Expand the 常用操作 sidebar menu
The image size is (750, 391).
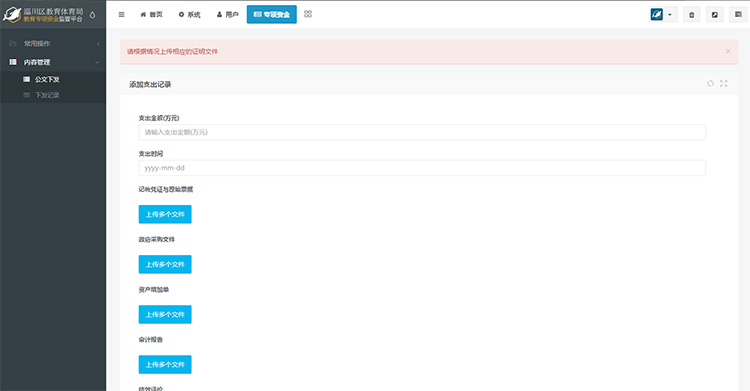click(x=53, y=44)
